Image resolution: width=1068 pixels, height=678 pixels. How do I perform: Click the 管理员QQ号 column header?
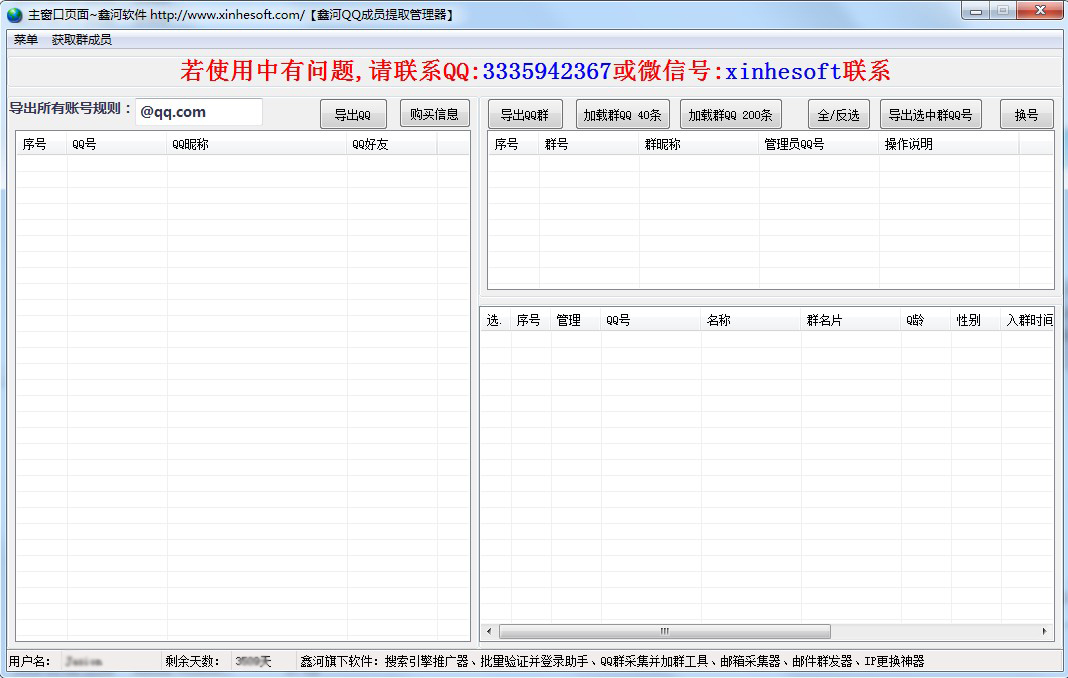point(819,144)
